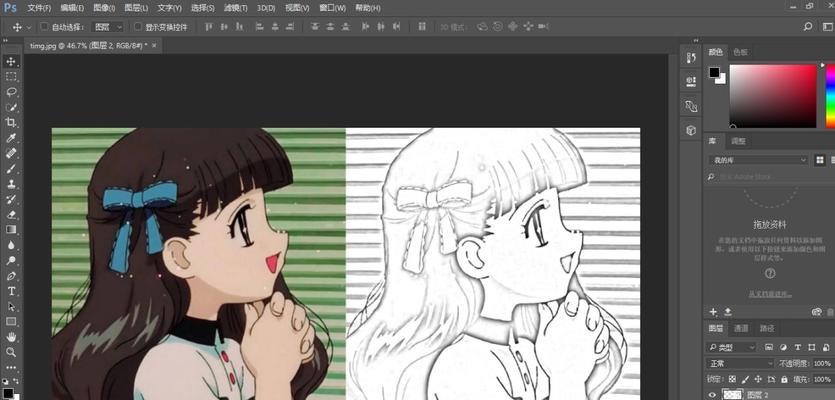
Task: Select the History Brush tool
Action: click(x=11, y=199)
